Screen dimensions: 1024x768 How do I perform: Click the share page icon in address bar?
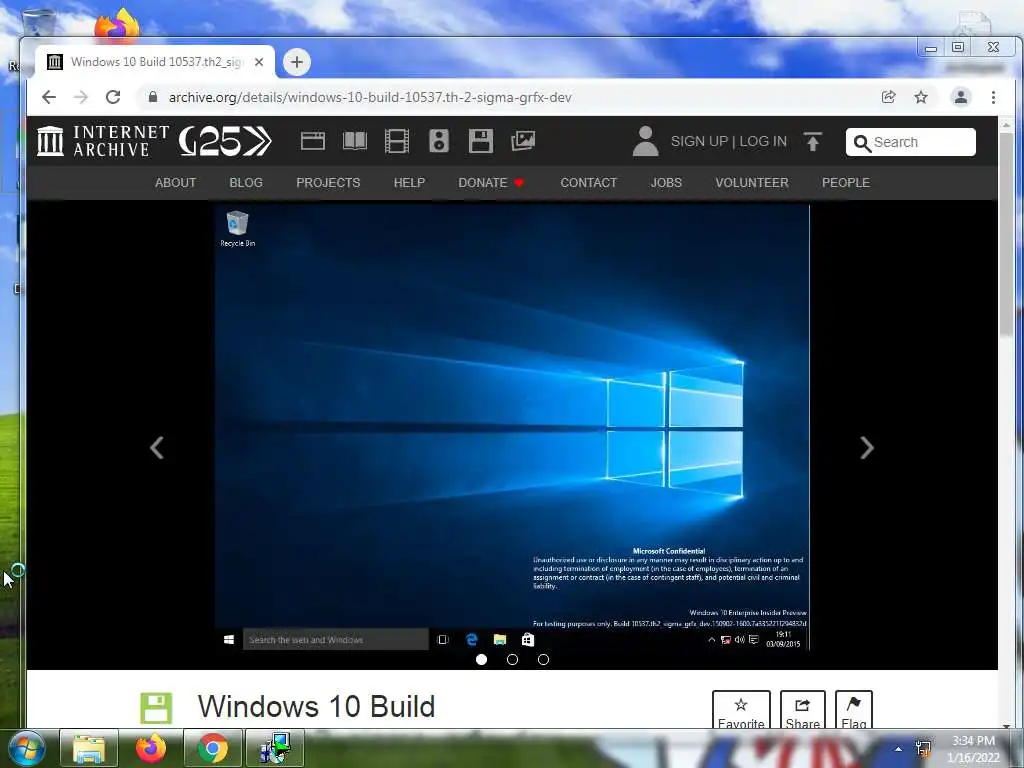click(x=888, y=97)
